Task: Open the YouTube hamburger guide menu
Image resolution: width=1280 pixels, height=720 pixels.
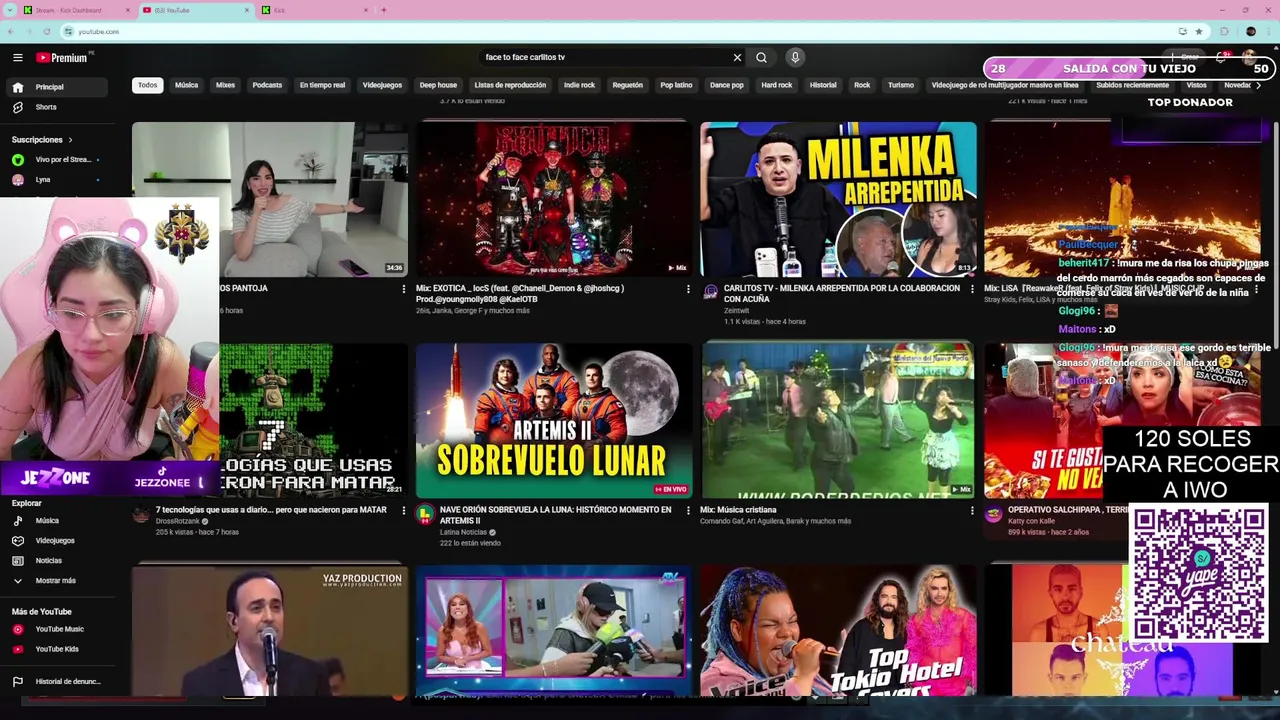Action: click(17, 58)
